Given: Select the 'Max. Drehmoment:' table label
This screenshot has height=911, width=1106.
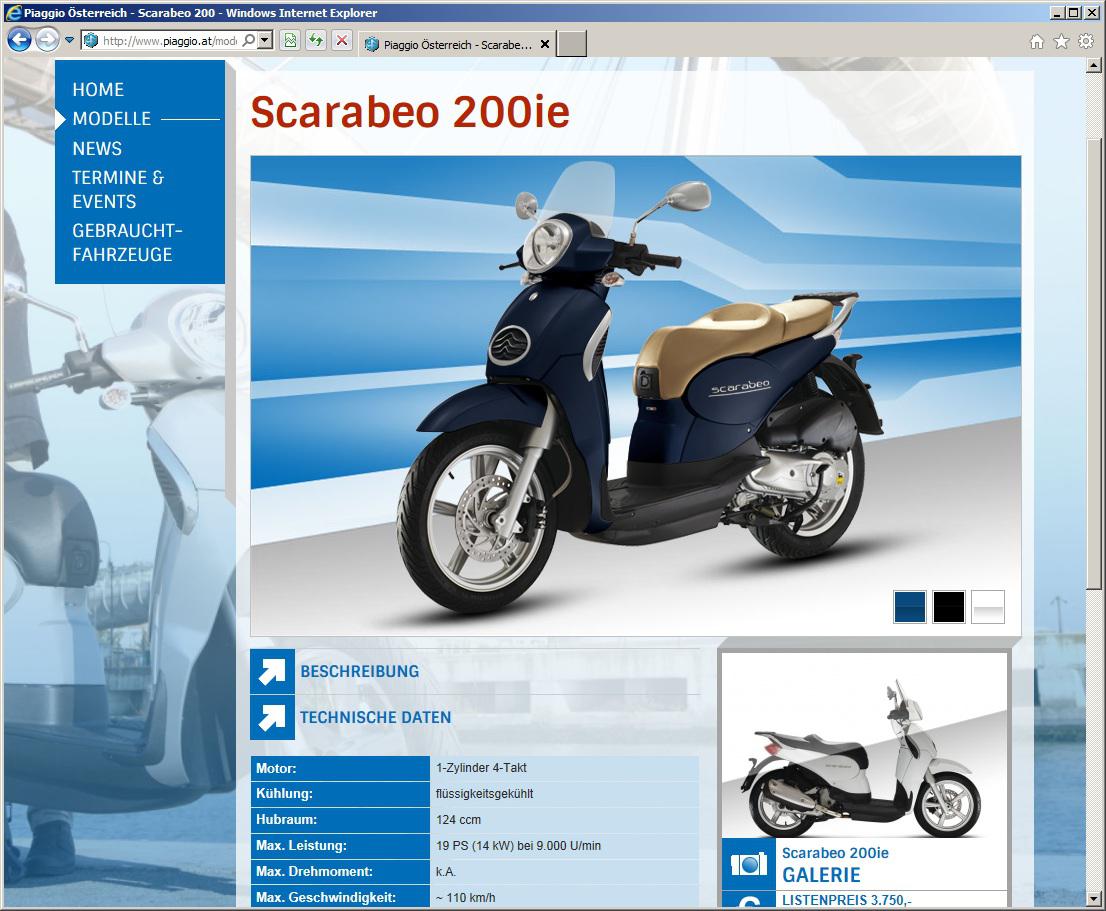Looking at the screenshot, I should click(314, 872).
